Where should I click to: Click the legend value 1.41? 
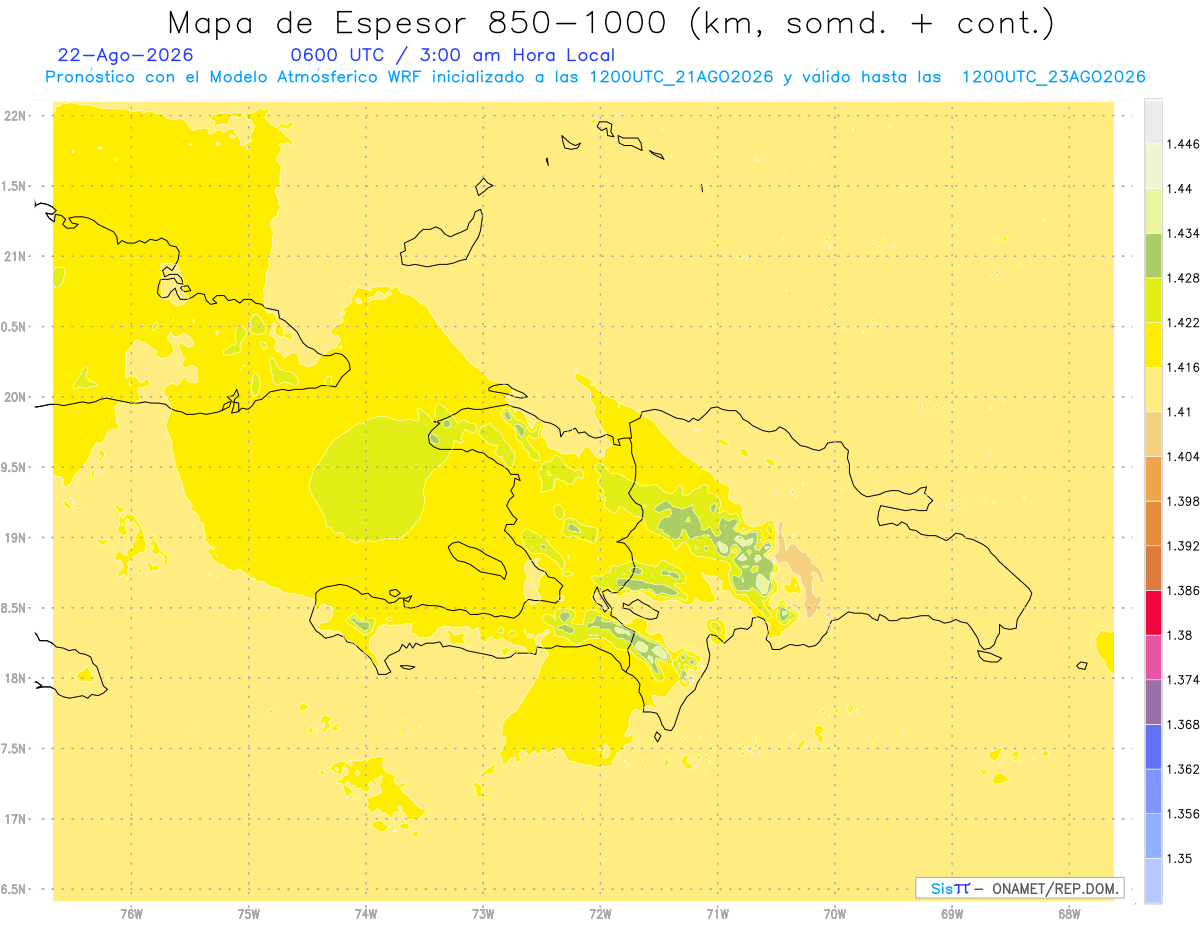click(1181, 412)
